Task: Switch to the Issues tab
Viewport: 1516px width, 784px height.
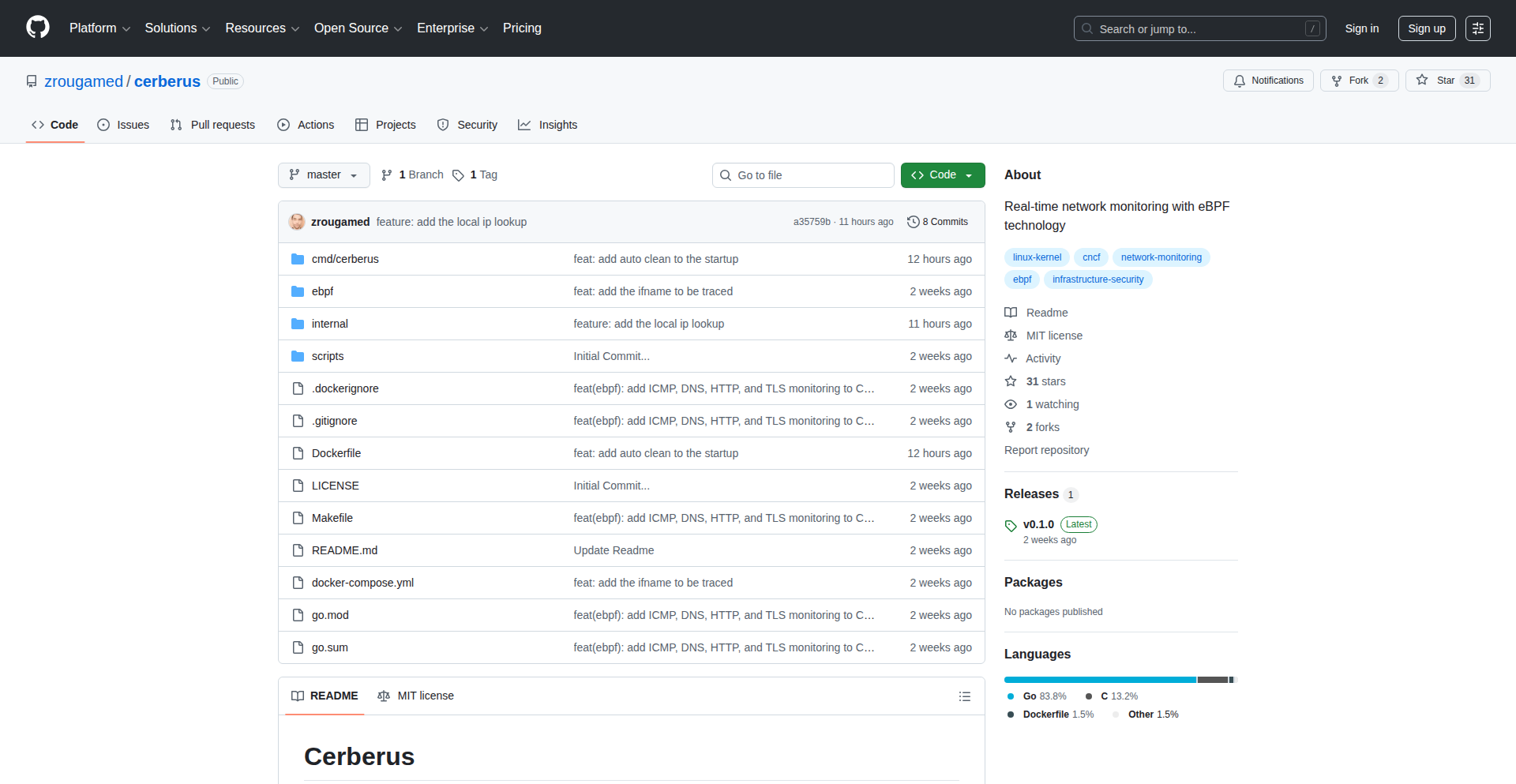Action: pos(123,125)
